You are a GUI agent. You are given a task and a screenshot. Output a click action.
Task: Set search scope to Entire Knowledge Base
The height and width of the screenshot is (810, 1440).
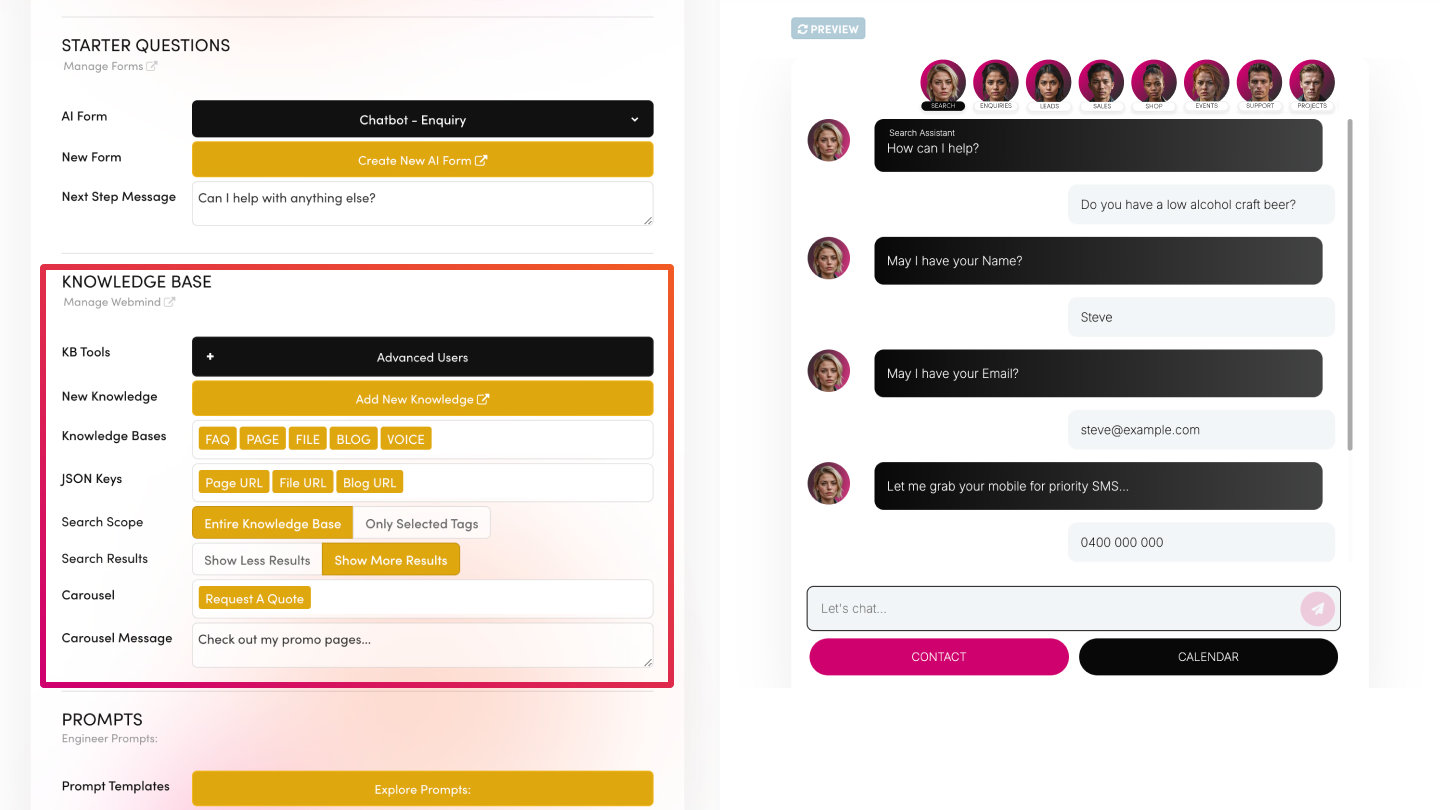[x=273, y=523]
